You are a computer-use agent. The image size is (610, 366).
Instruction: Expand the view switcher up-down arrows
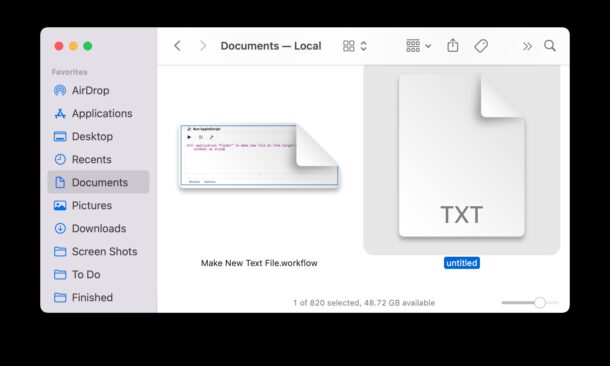tap(363, 46)
